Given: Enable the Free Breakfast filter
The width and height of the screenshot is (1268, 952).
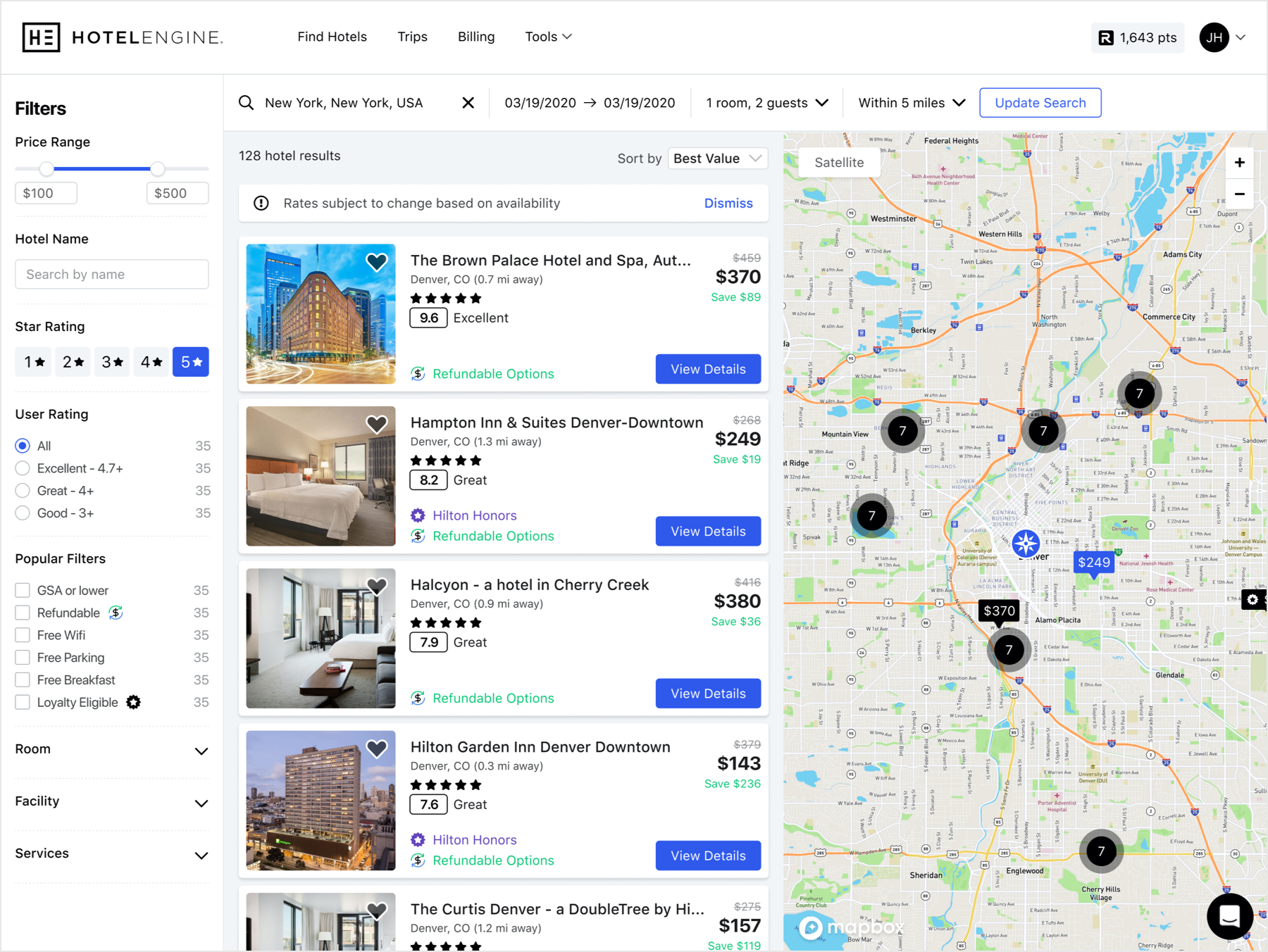Looking at the screenshot, I should pos(23,680).
